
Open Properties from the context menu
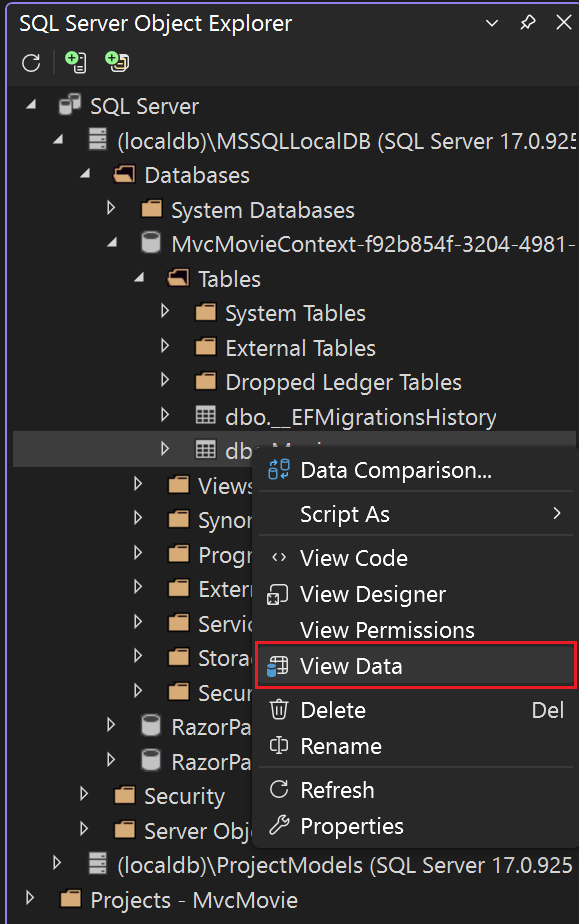coord(416,826)
